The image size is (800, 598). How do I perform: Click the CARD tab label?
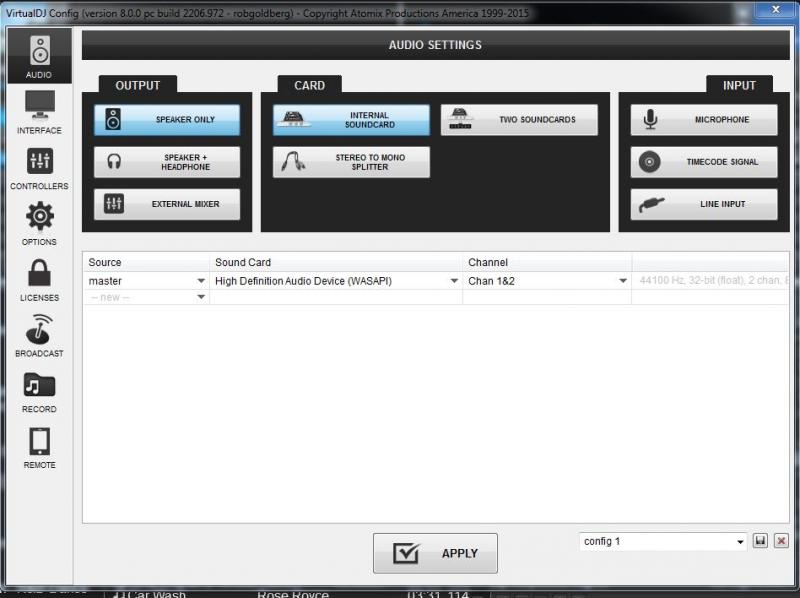[x=309, y=85]
